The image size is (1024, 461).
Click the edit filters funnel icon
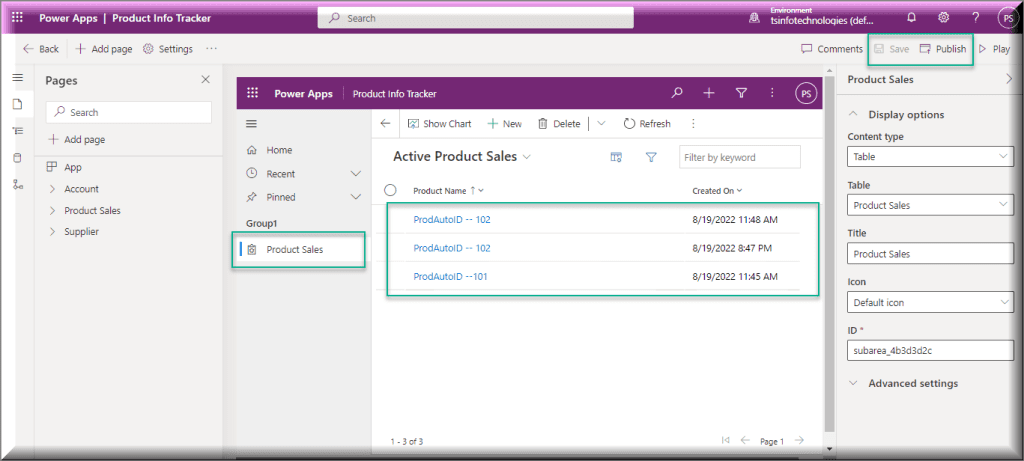coord(650,157)
